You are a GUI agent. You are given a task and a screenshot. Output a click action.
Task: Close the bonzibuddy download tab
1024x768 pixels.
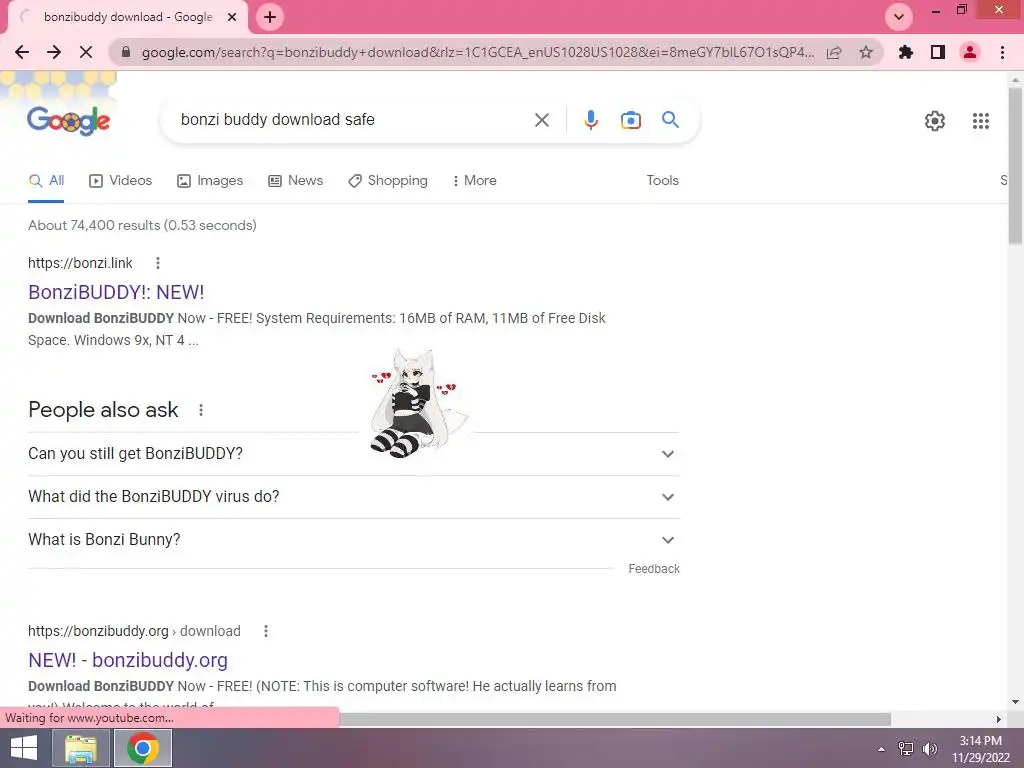point(232,17)
